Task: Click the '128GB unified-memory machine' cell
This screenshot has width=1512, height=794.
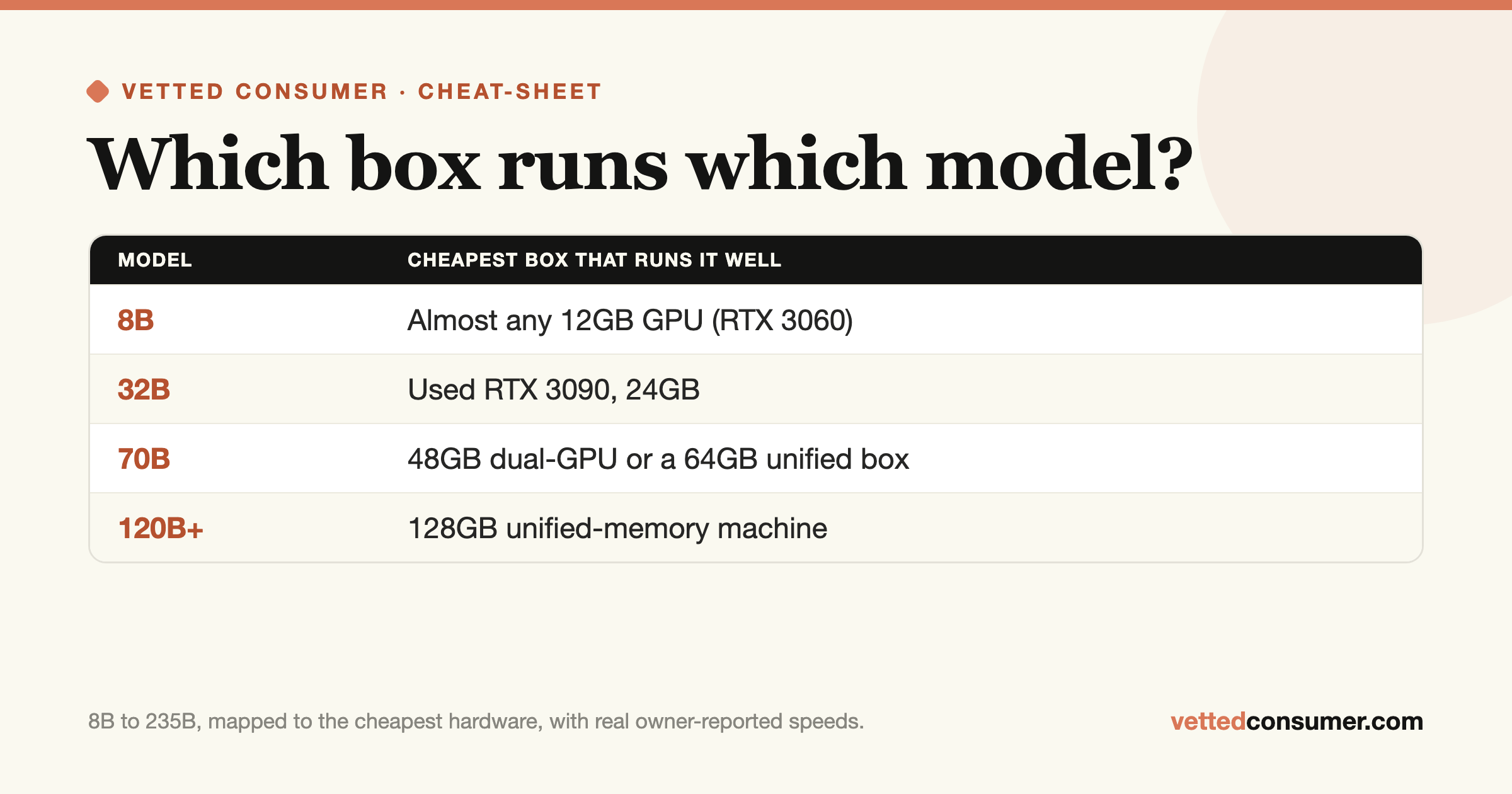Action: coord(617,528)
